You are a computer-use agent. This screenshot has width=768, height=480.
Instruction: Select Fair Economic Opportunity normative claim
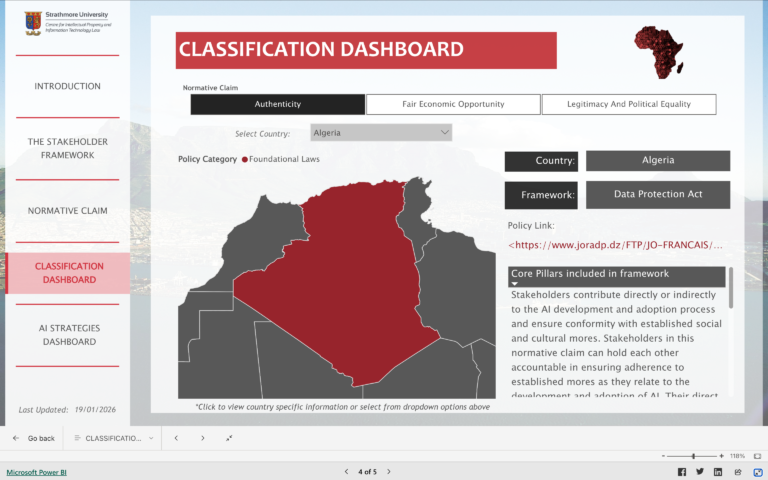coord(453,104)
